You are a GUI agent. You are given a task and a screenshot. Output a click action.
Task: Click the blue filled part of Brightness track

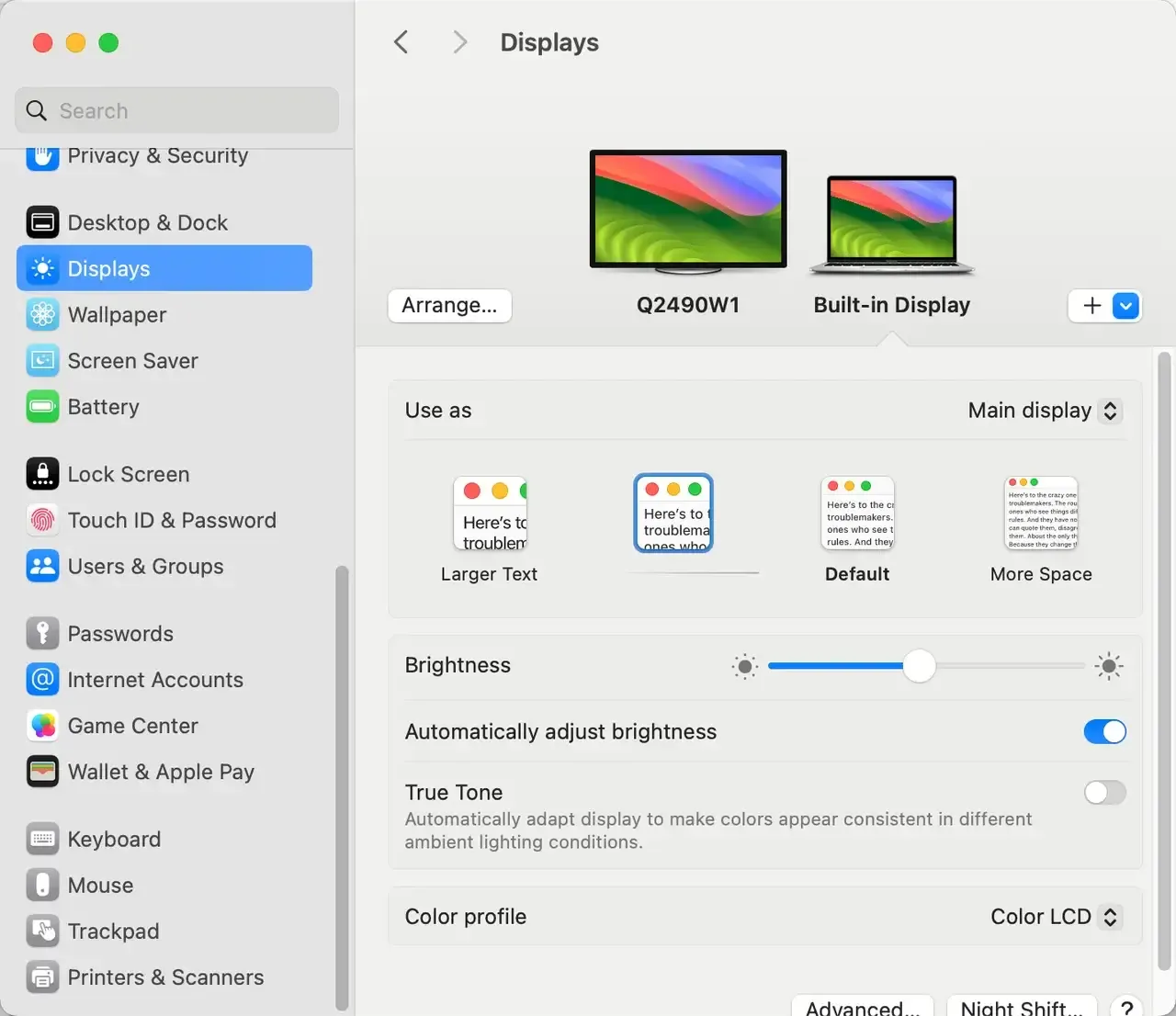(835, 666)
